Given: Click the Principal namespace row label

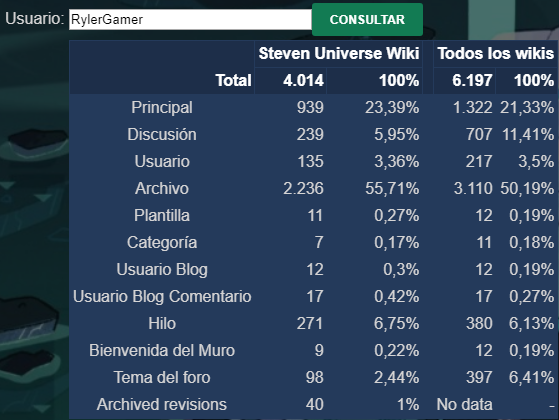Looking at the screenshot, I should [x=162, y=108].
